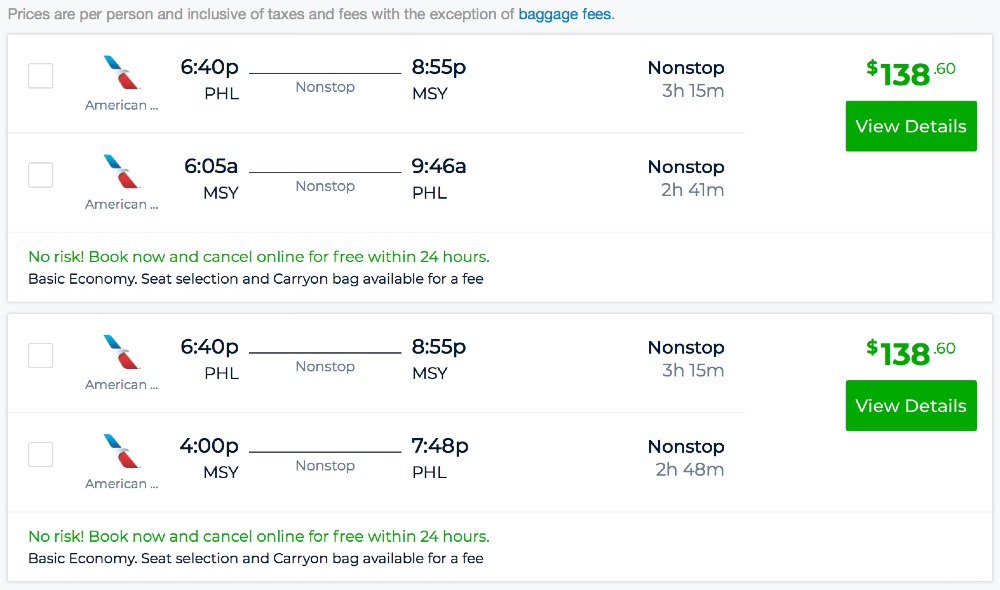Click the 2h 48m Nonstop duration label
Viewport: 1000px width, 590px height.
pyautogui.click(x=690, y=470)
